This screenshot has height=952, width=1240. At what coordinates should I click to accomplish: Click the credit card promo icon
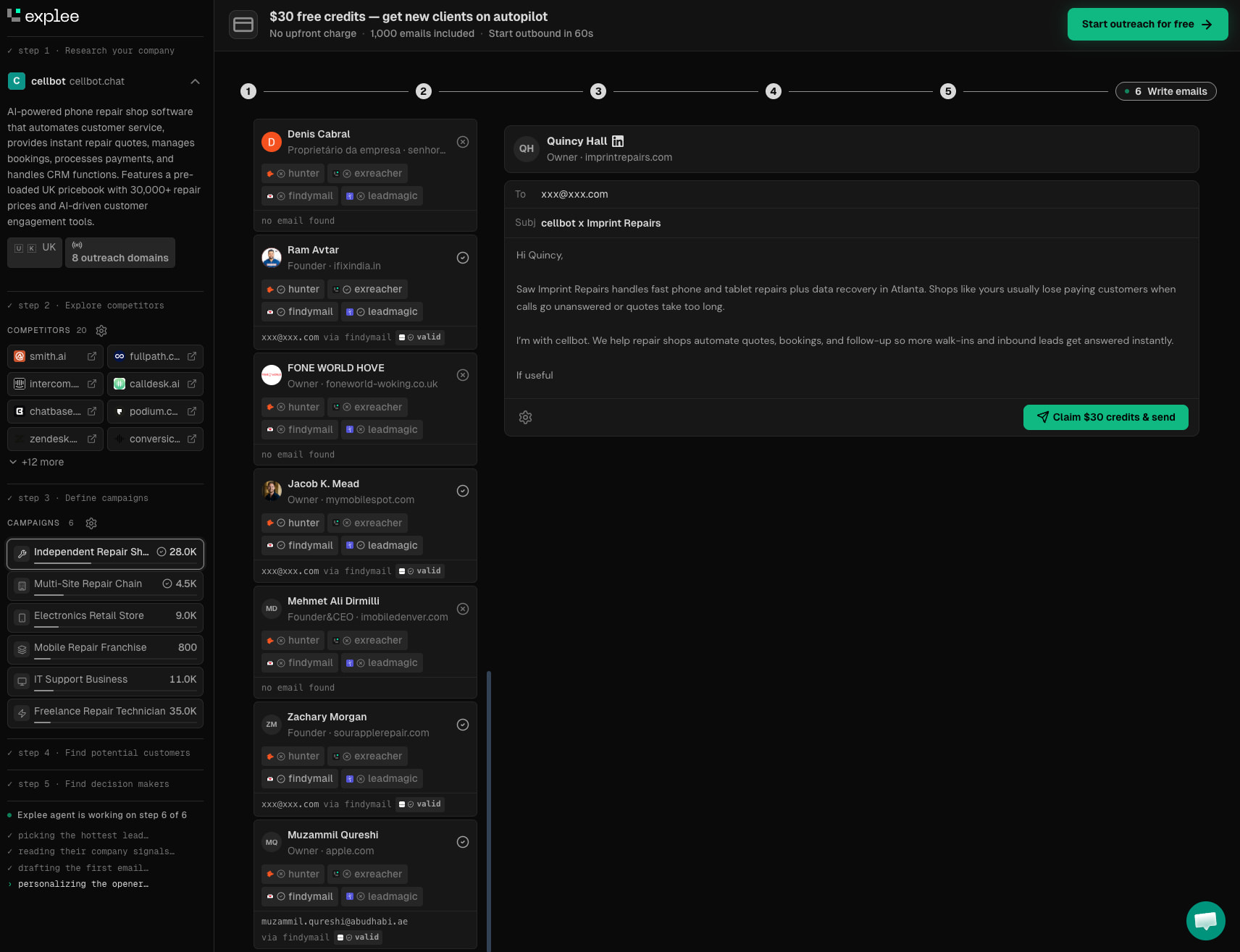[x=243, y=25]
